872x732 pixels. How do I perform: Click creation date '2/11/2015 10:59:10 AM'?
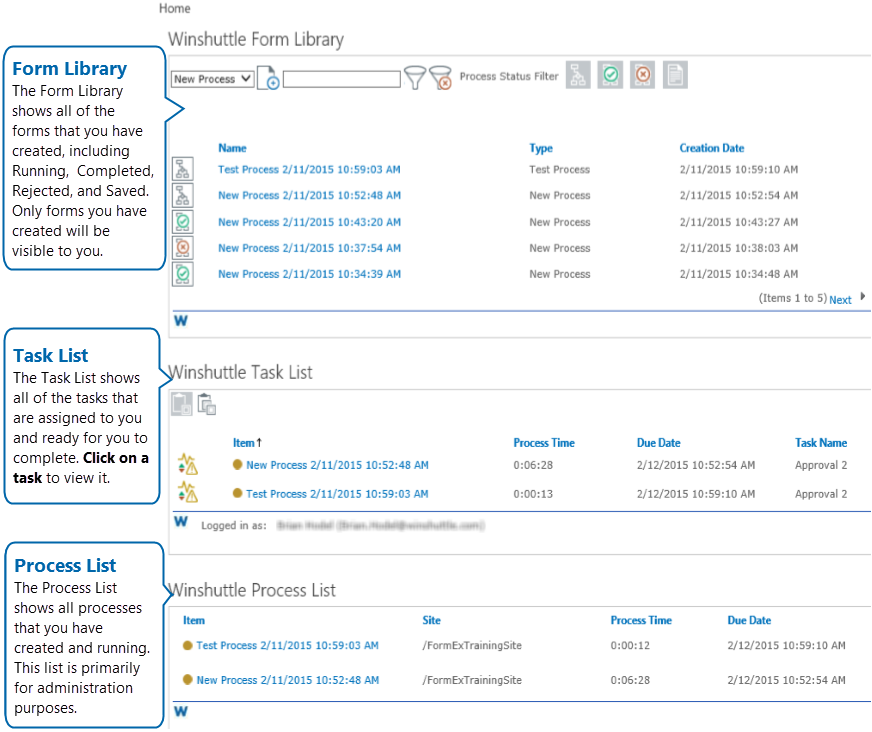739,170
